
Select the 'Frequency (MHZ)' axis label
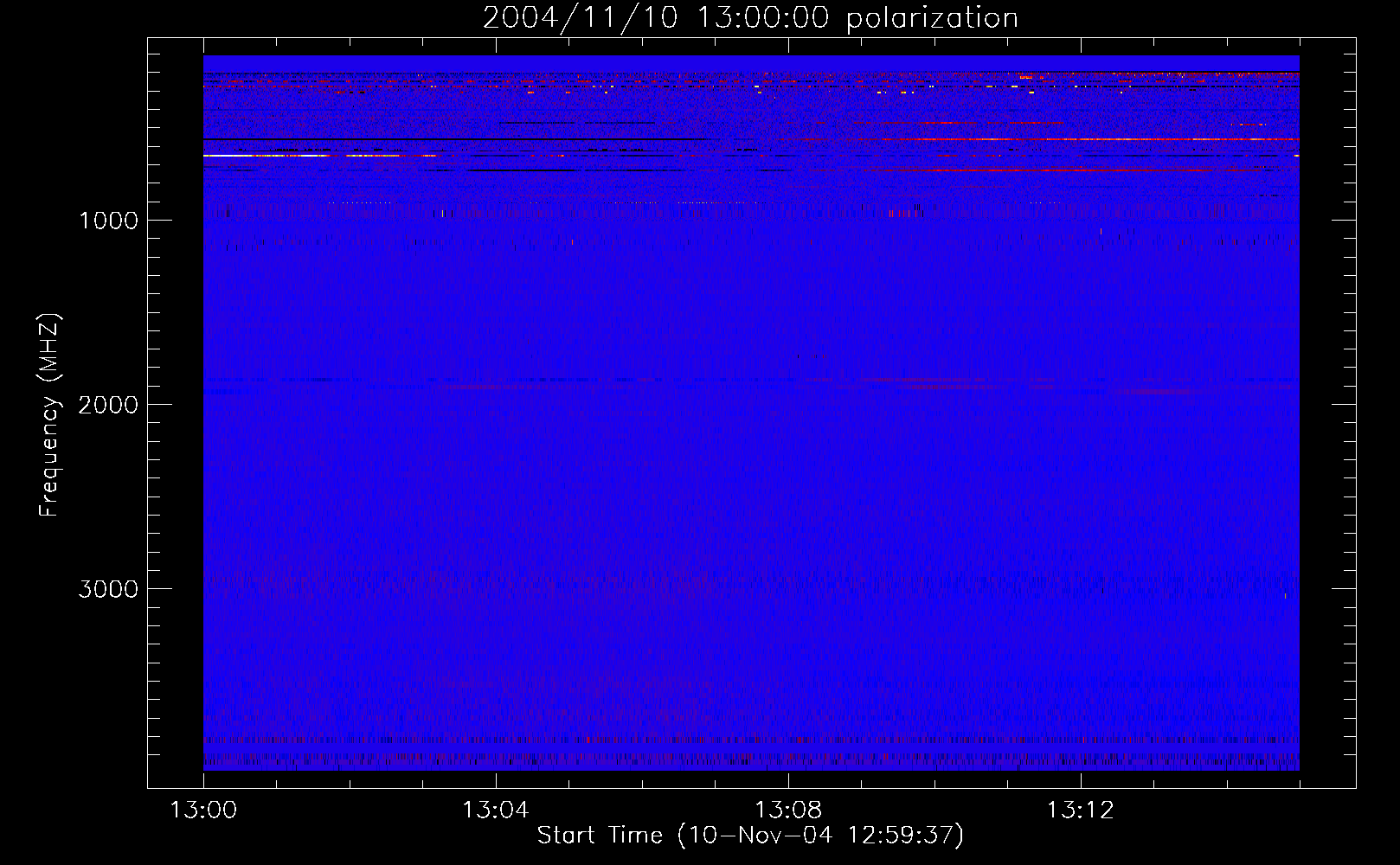tap(49, 414)
